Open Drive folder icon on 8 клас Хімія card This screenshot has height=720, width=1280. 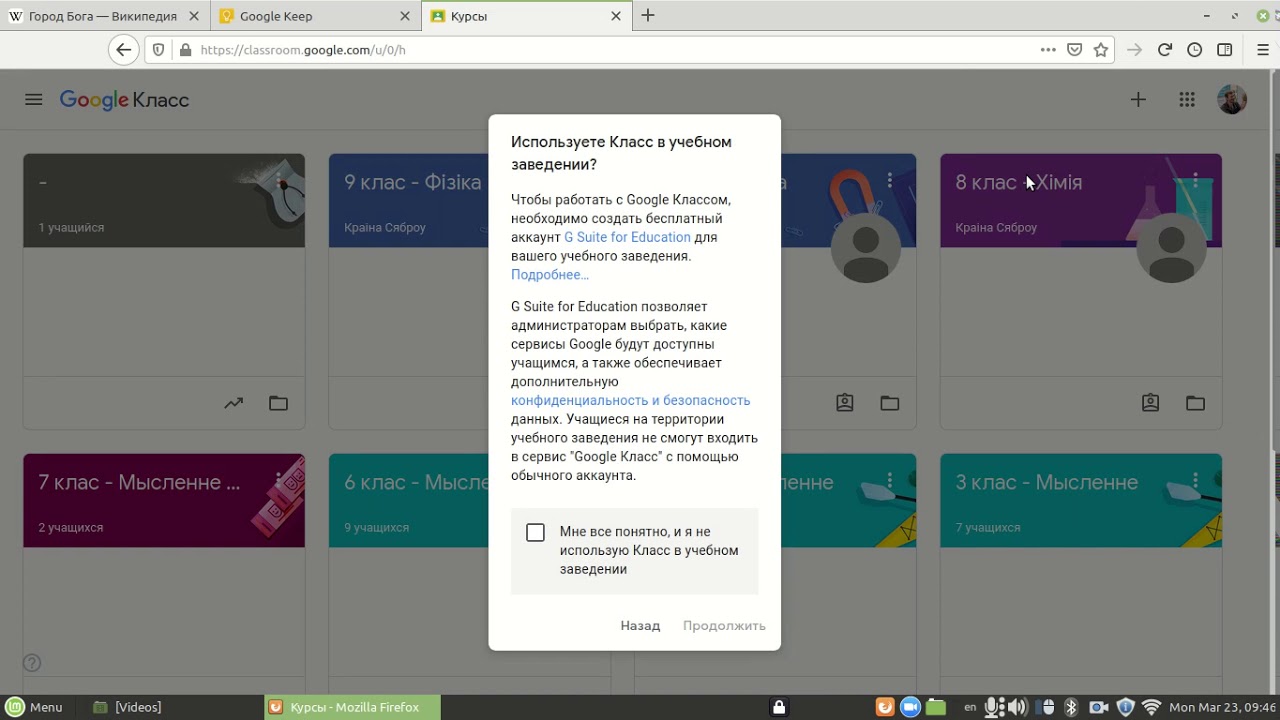pos(1195,403)
